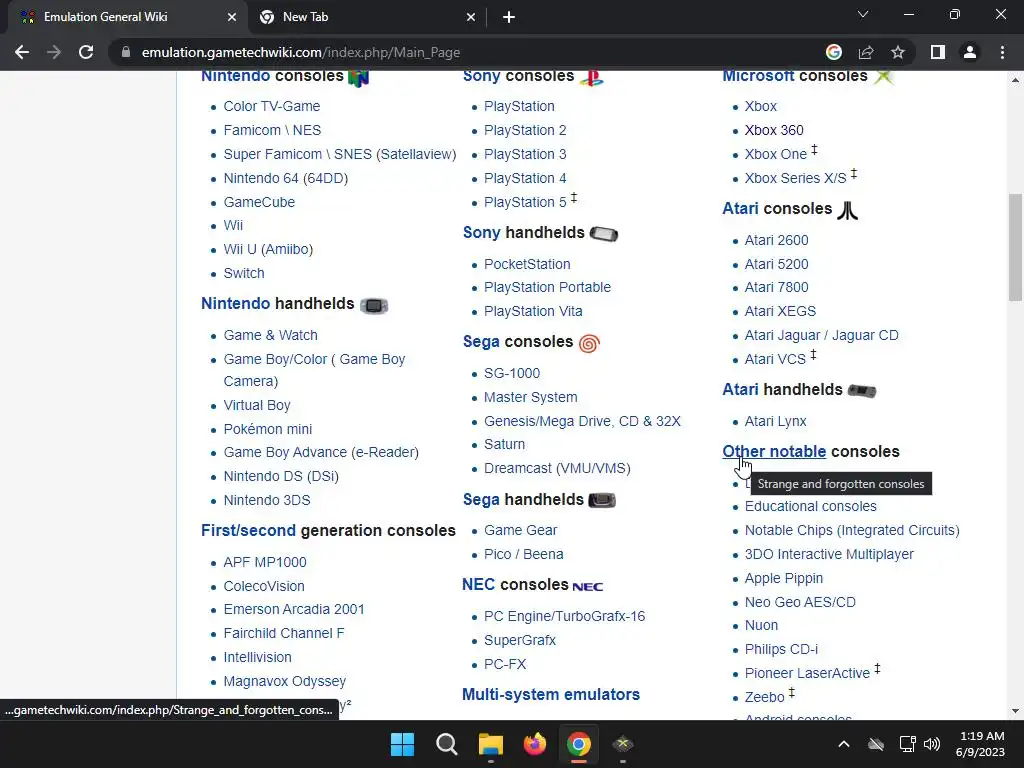Click the cloud sync tray icon
The width and height of the screenshot is (1024, 768).
(x=876, y=744)
